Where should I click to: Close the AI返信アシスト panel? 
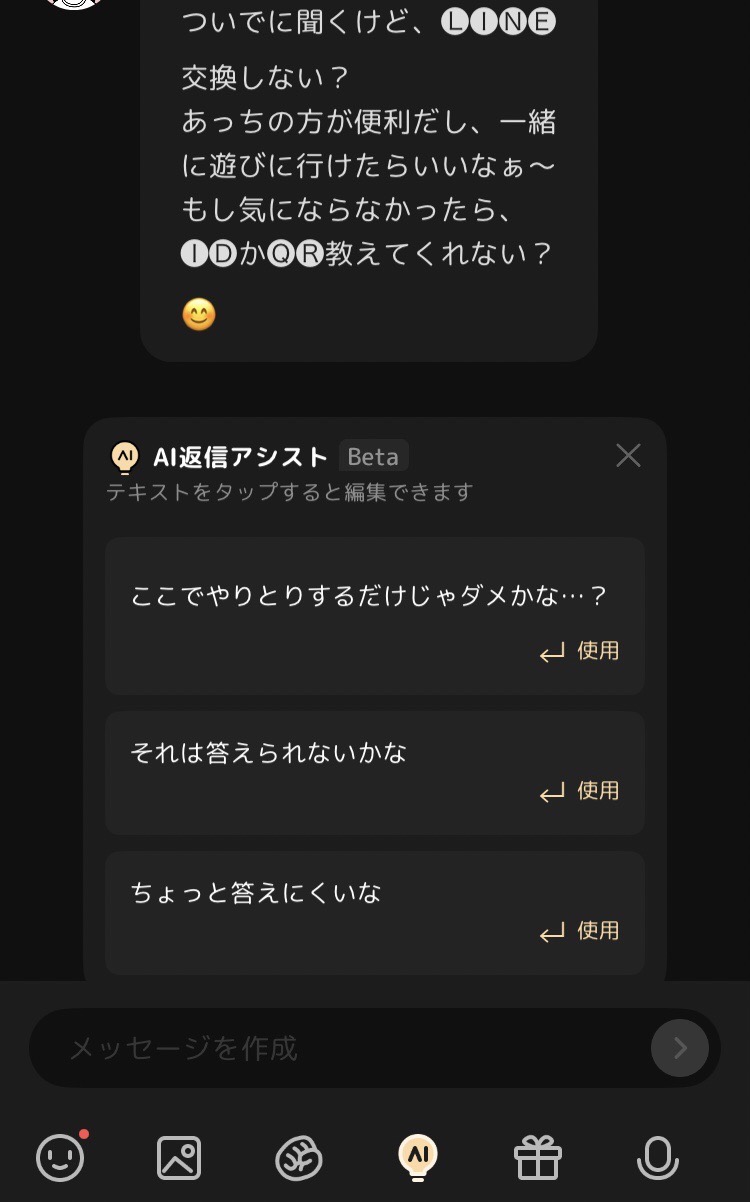628,456
